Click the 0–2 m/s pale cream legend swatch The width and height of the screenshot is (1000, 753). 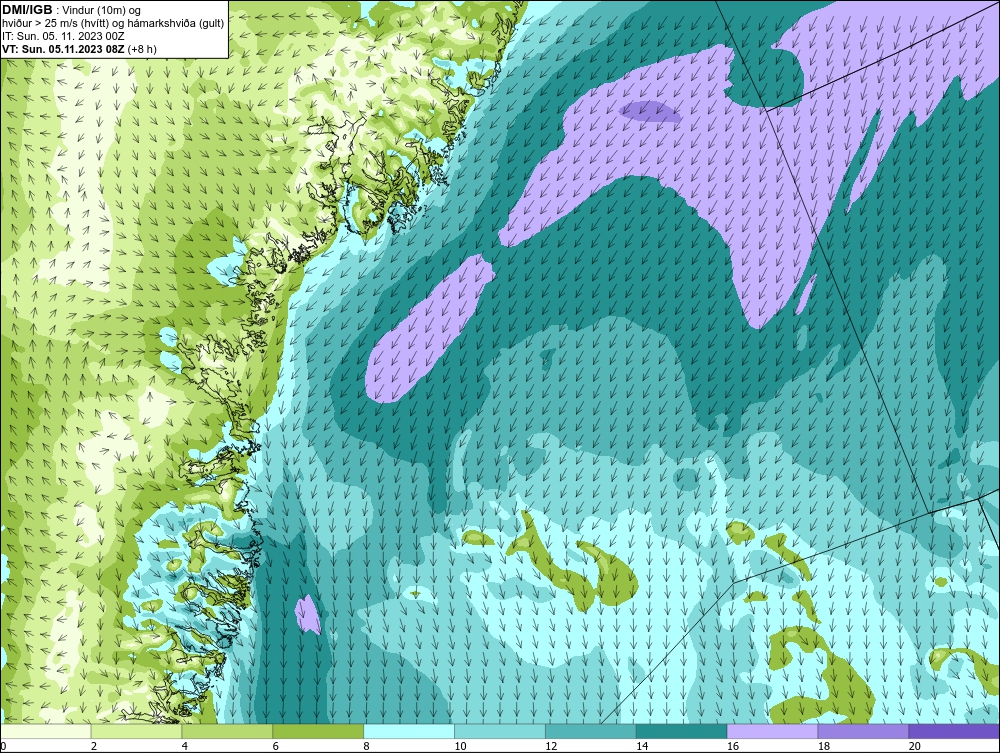(46, 731)
